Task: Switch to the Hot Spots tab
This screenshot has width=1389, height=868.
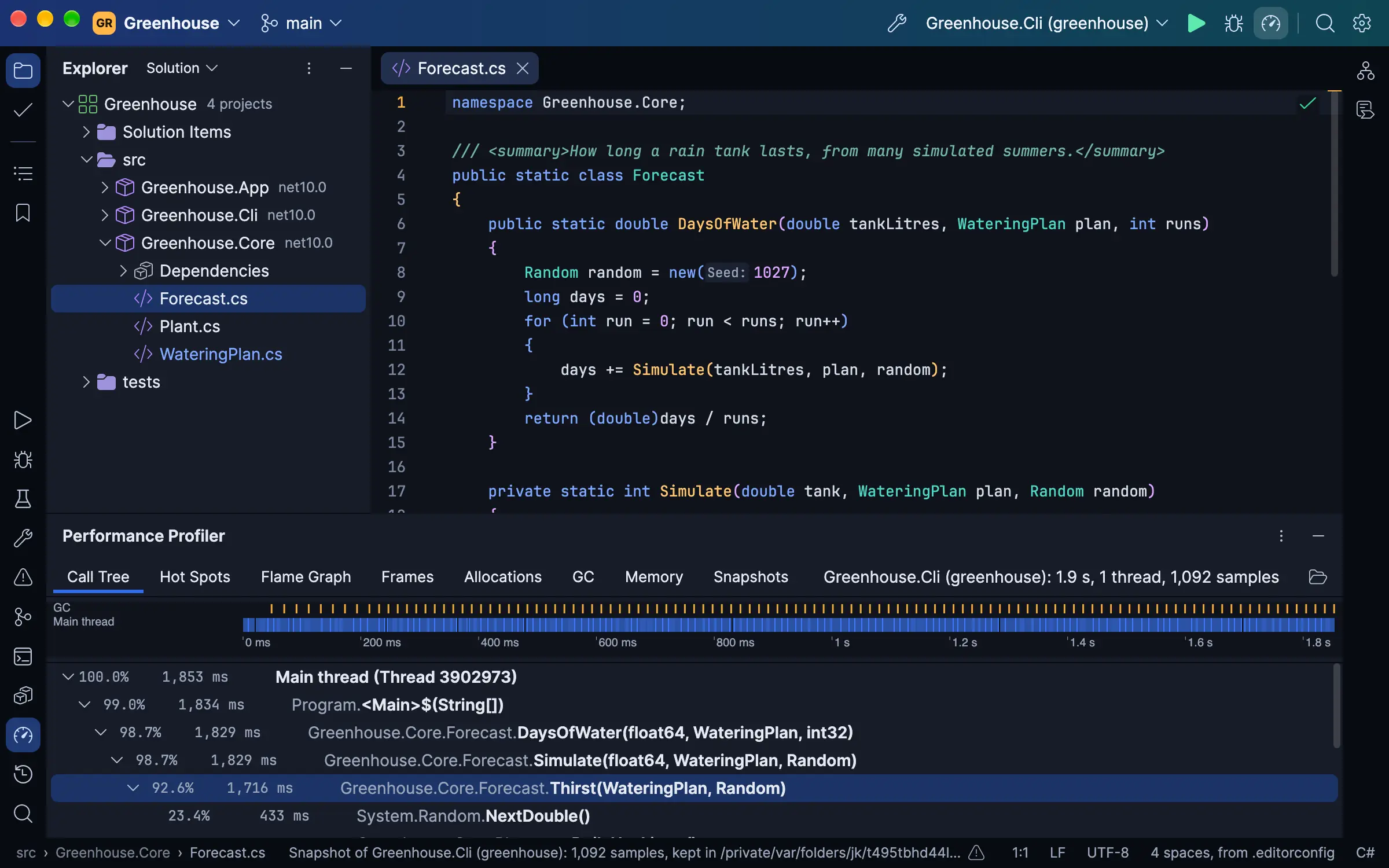Action: point(195,577)
